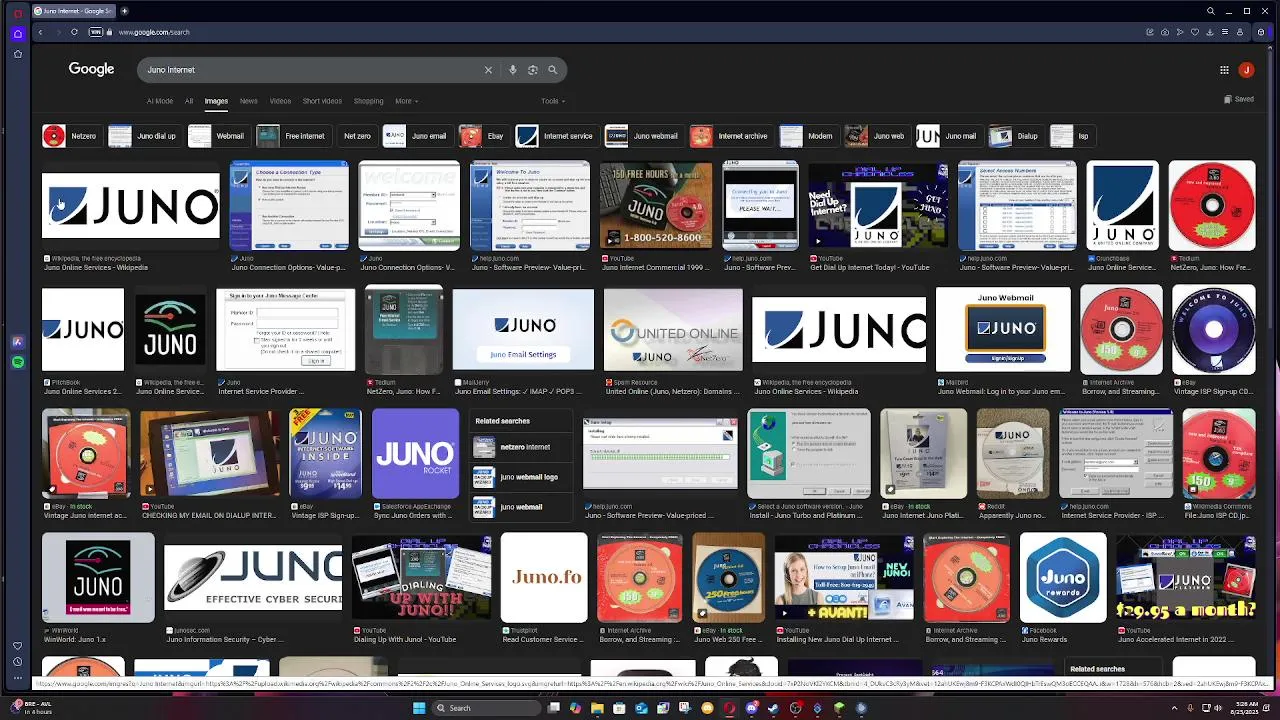The width and height of the screenshot is (1280, 720).
Task: Open the Juno Rocket purple image result
Action: [415, 454]
